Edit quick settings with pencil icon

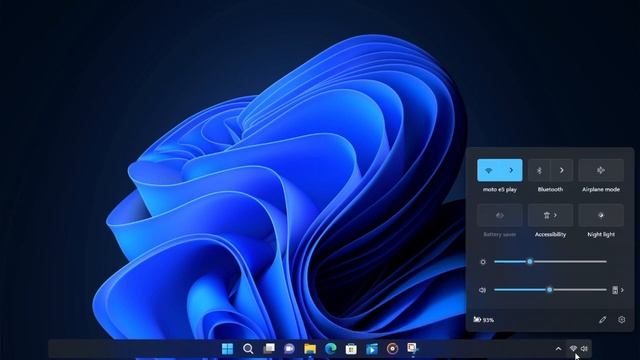click(602, 320)
